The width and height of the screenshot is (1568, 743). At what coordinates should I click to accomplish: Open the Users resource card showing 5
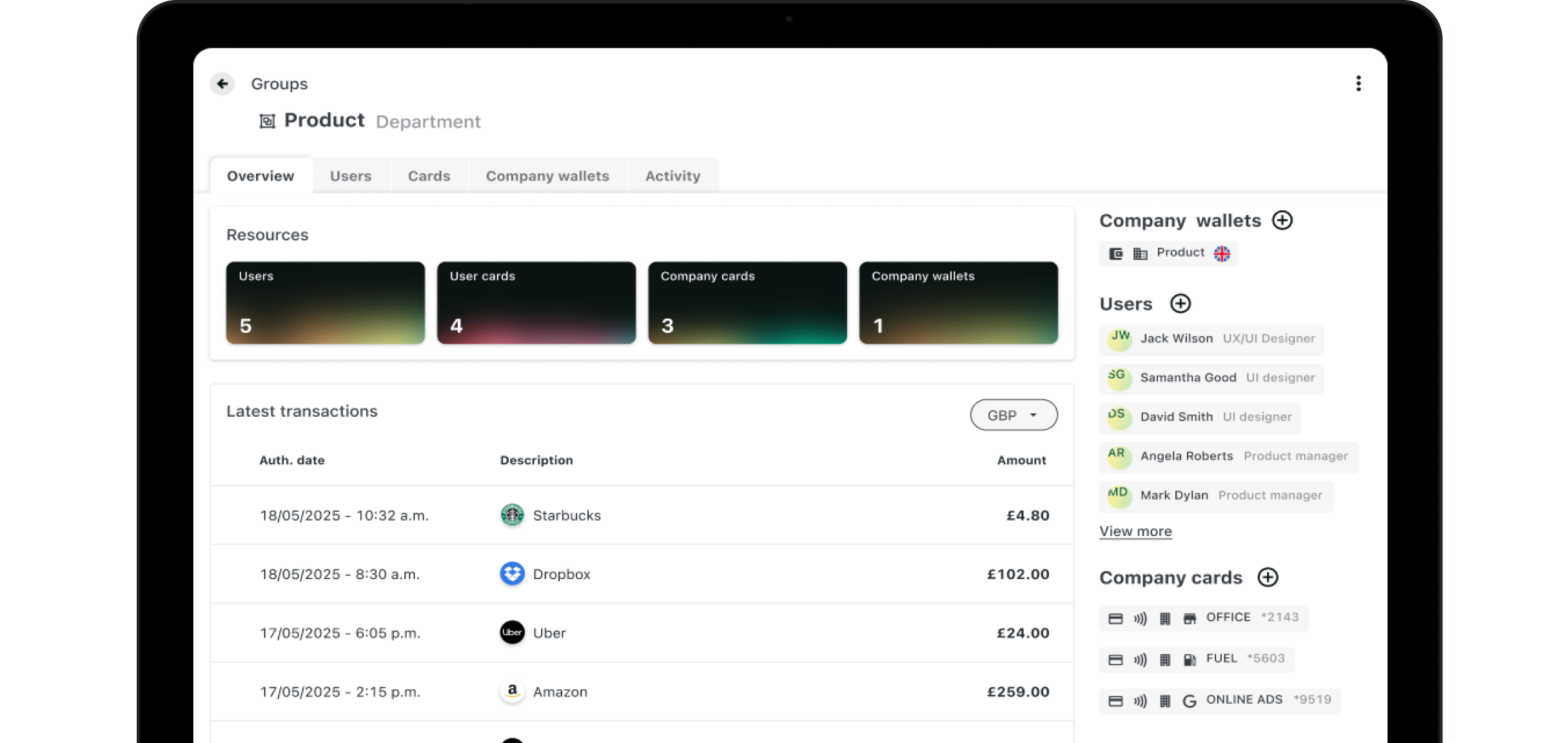point(326,302)
